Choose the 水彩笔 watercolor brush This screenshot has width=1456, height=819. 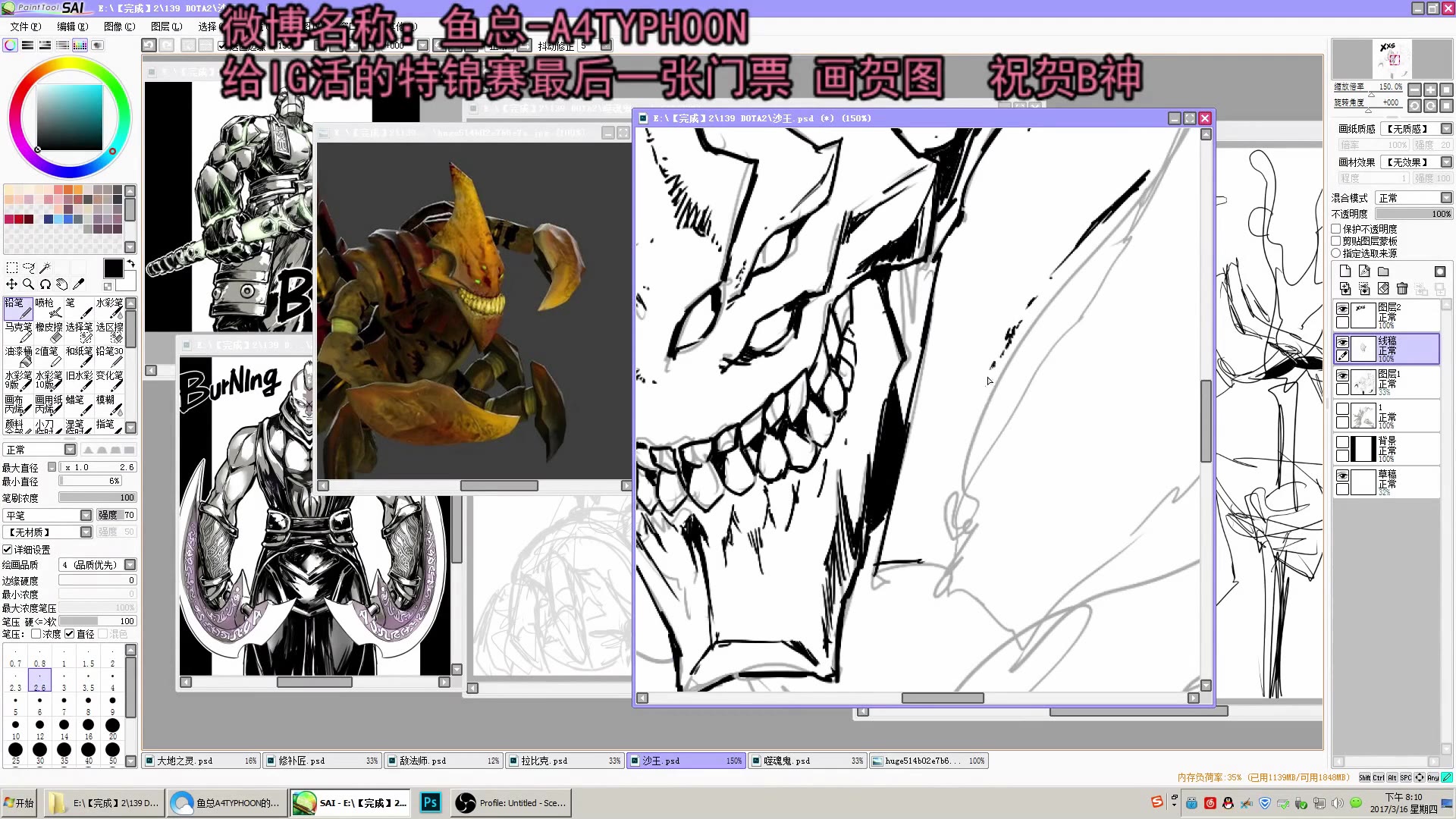[x=109, y=308]
